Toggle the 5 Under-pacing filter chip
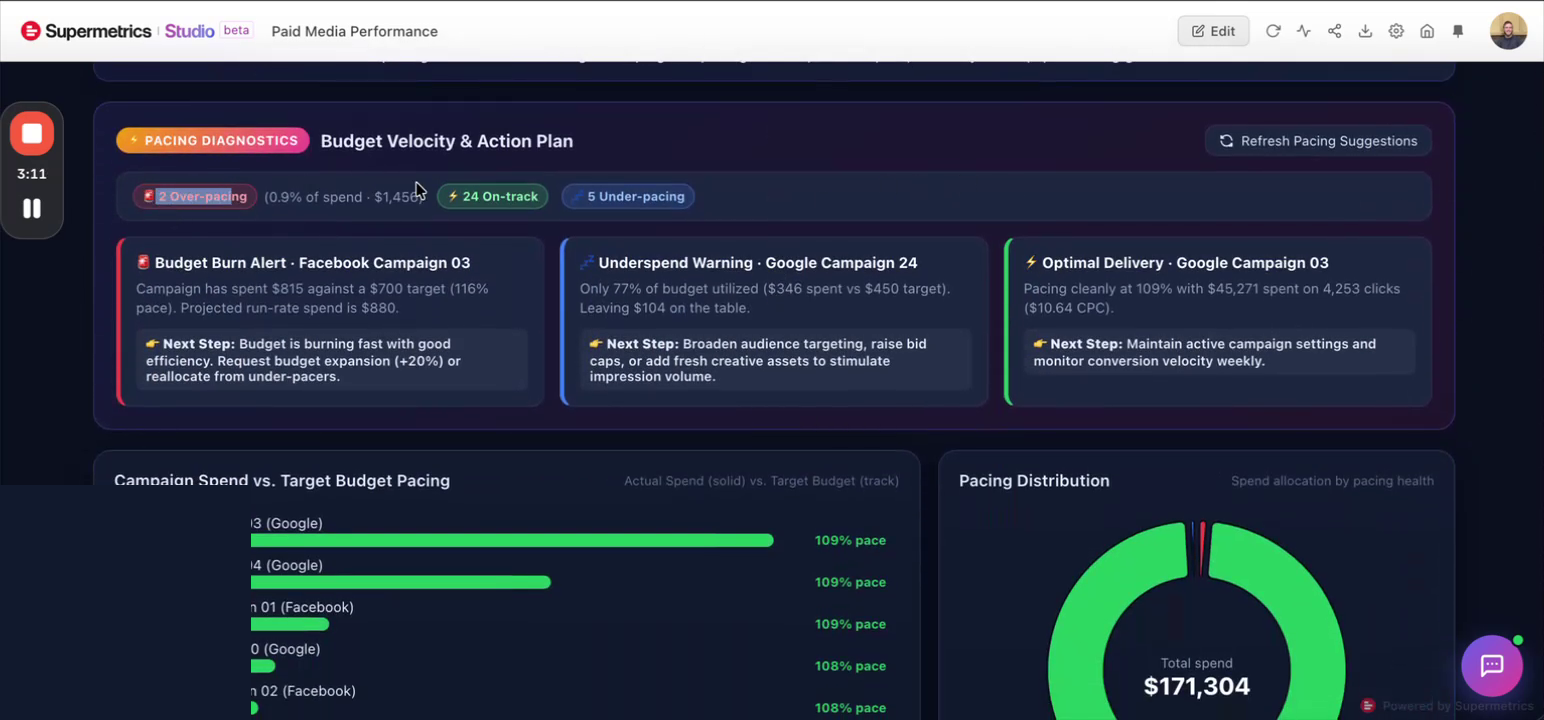The width and height of the screenshot is (1544, 720). click(628, 196)
